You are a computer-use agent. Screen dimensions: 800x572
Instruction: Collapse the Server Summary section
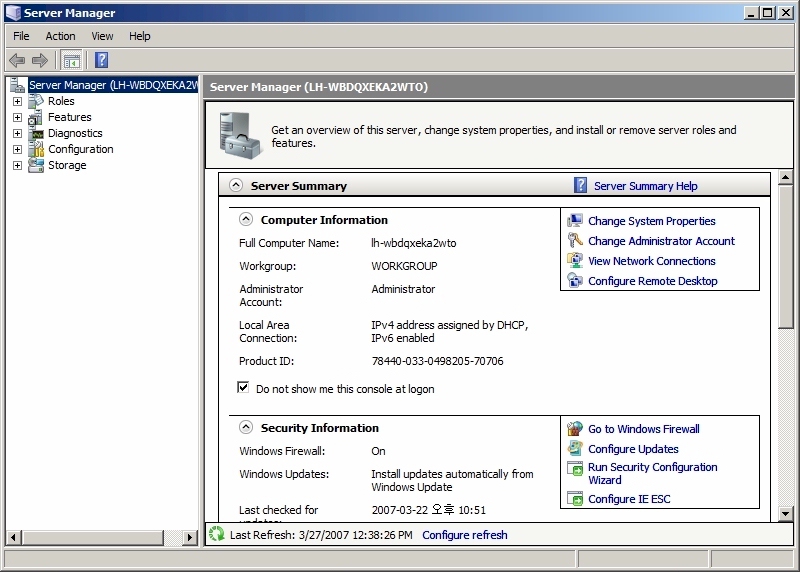pos(236,185)
